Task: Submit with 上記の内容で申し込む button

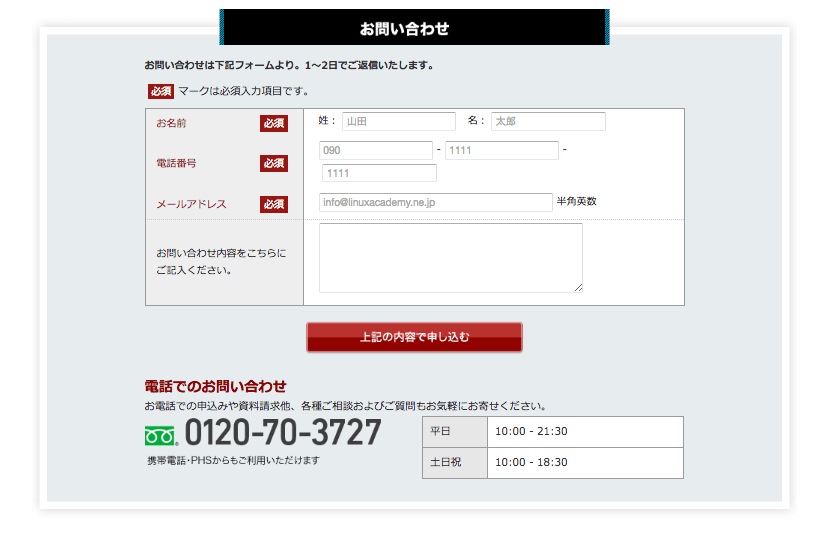Action: [x=414, y=337]
